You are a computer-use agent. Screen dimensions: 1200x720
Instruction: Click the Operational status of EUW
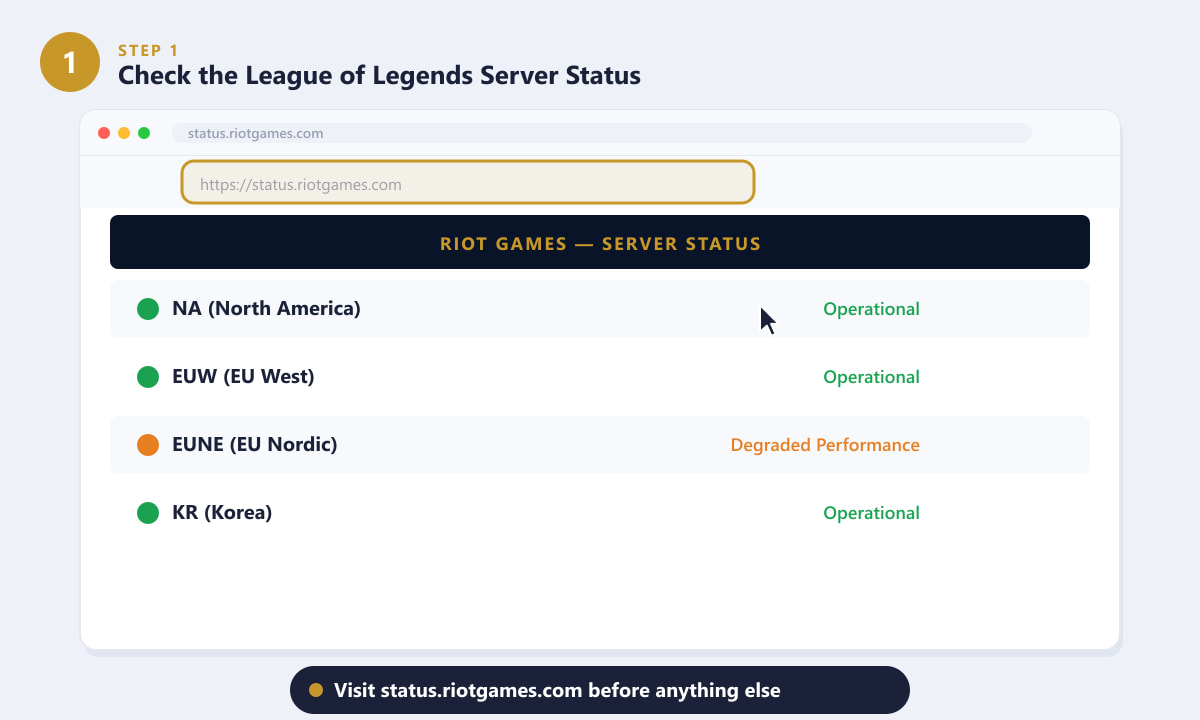point(871,377)
